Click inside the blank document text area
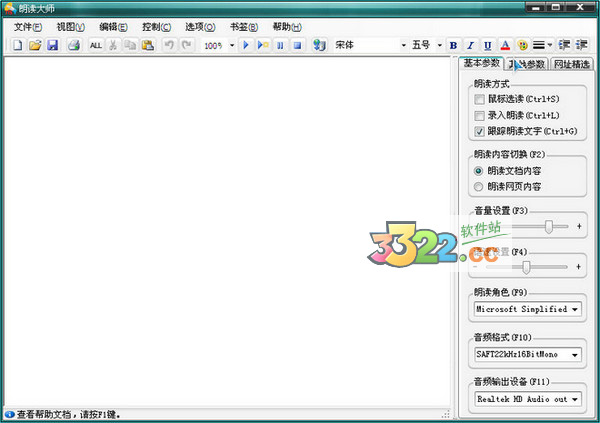600x423 pixels. [x=228, y=230]
